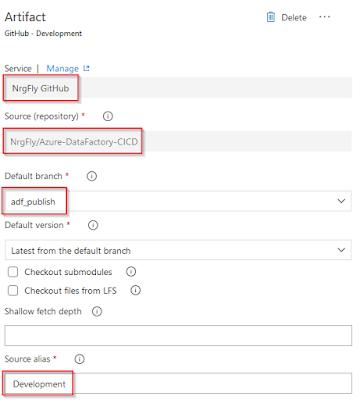Click the Shallow fetch depth input field
Image resolution: width=360 pixels, height=400 pixels.
(178, 335)
